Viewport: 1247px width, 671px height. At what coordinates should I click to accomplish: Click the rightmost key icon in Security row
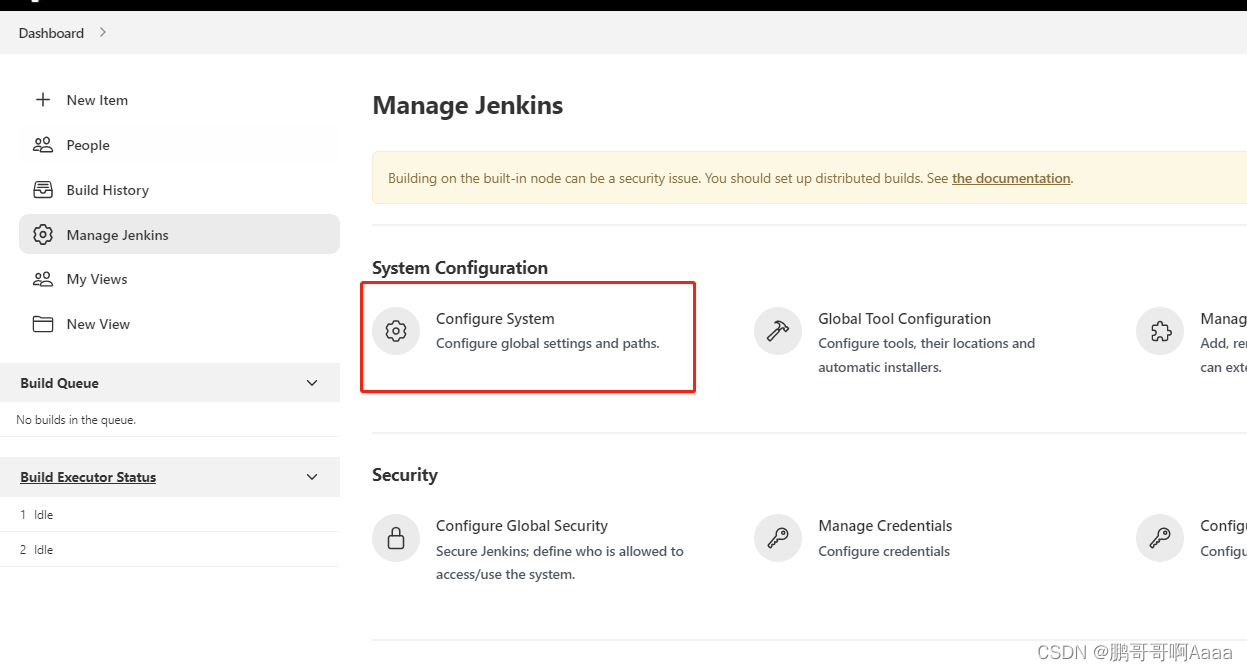[1160, 538]
